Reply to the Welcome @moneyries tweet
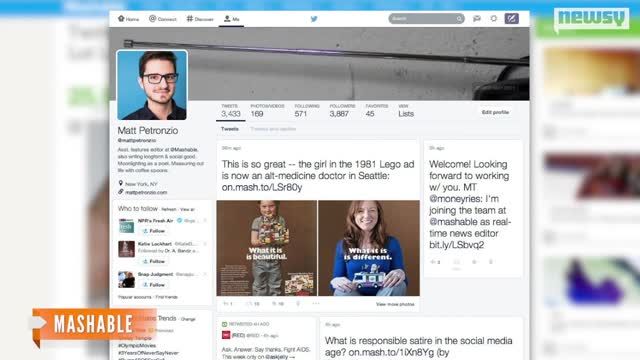This screenshot has width=640, height=360. (x=435, y=262)
